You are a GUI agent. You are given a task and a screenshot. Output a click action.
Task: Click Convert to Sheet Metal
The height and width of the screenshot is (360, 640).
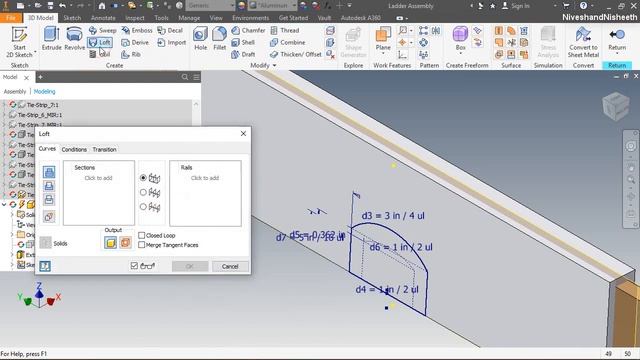[583, 43]
